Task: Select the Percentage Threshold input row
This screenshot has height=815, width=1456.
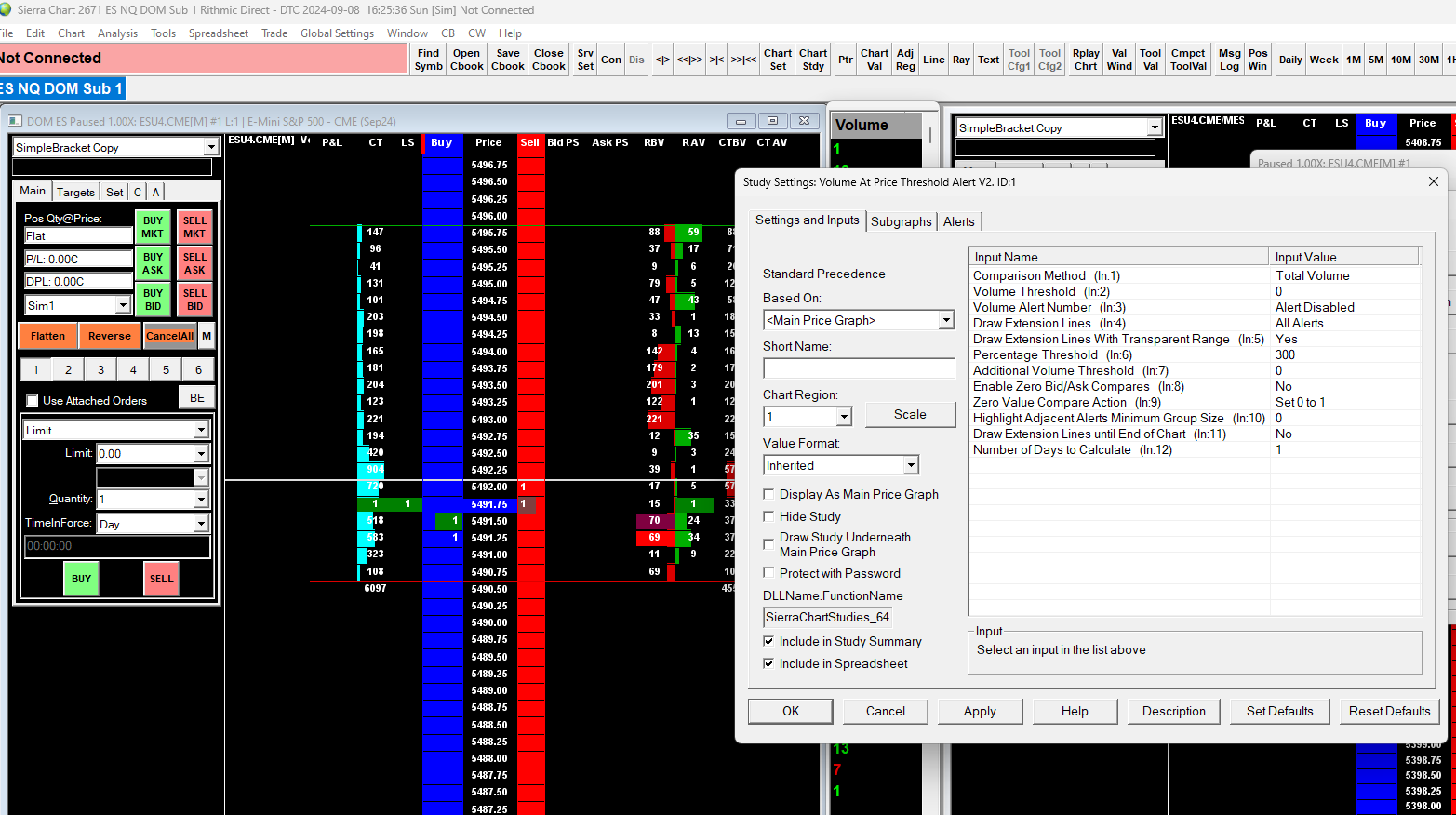Action: (1195, 354)
